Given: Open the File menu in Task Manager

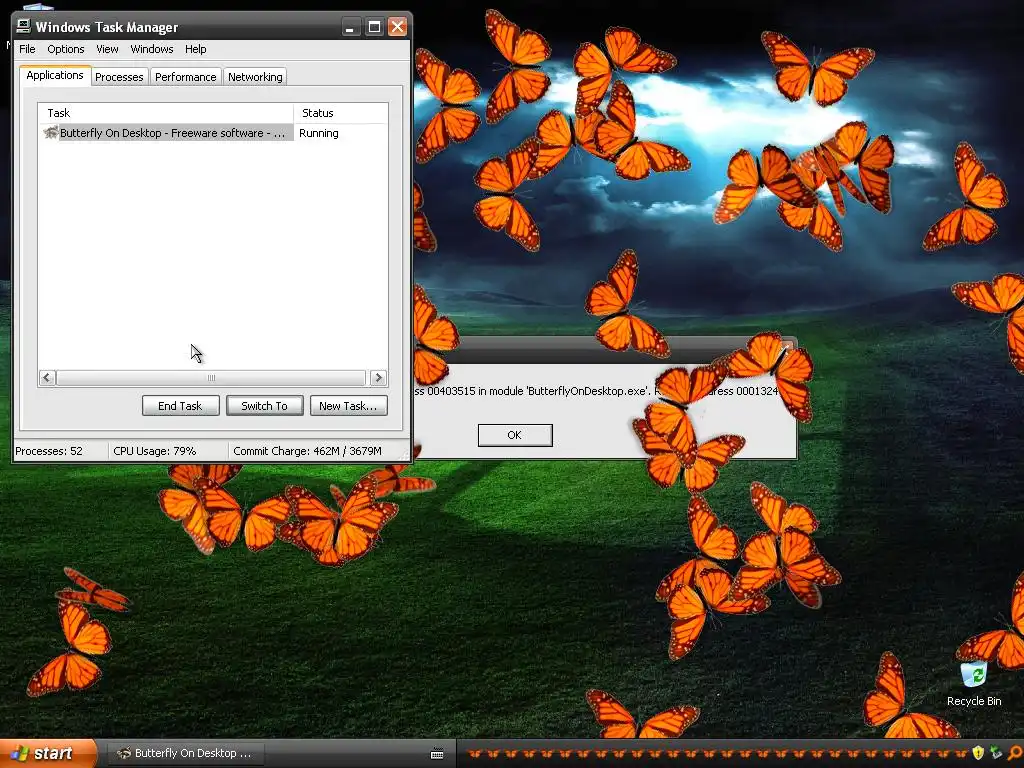Looking at the screenshot, I should (27, 49).
